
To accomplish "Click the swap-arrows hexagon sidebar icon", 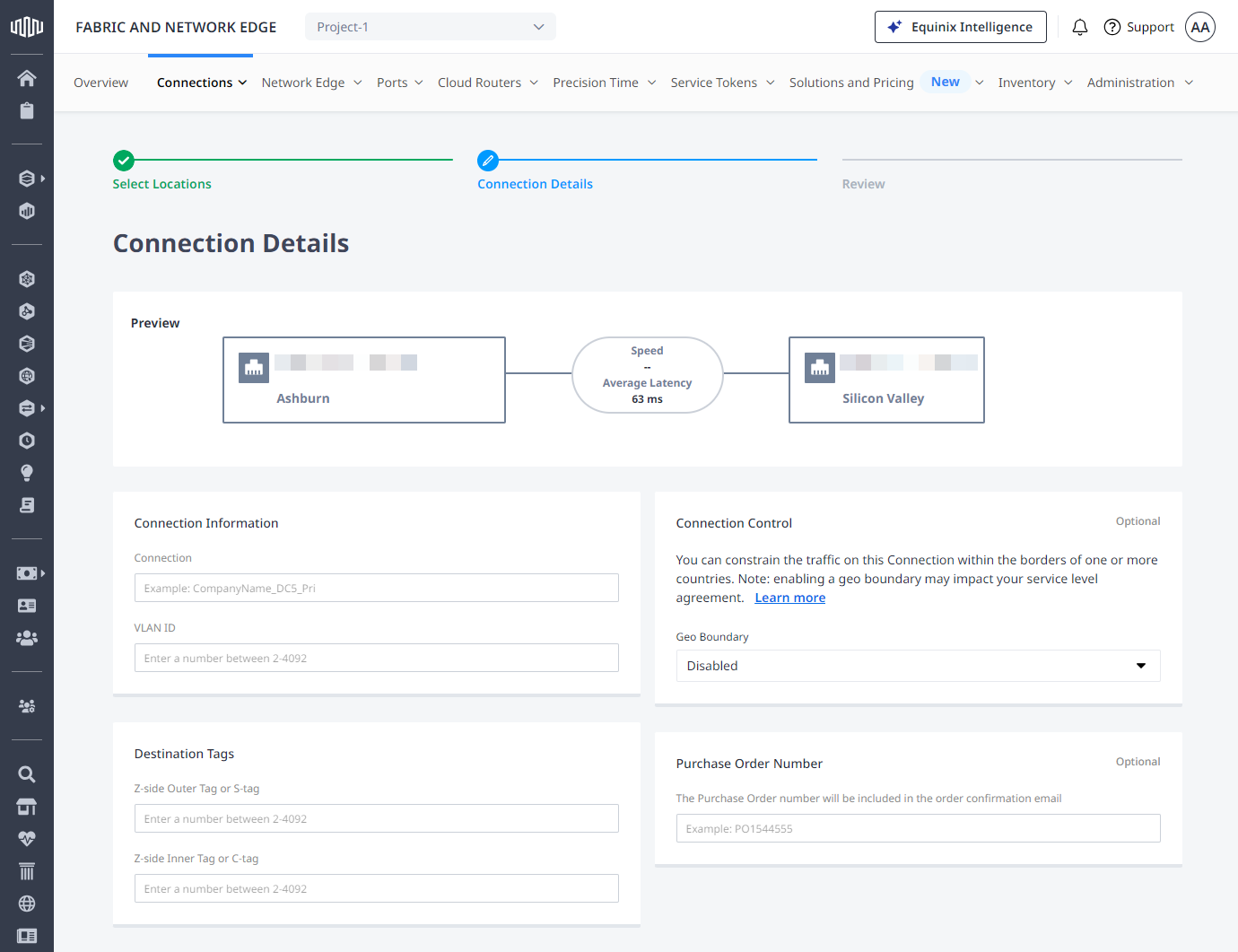I will point(27,408).
